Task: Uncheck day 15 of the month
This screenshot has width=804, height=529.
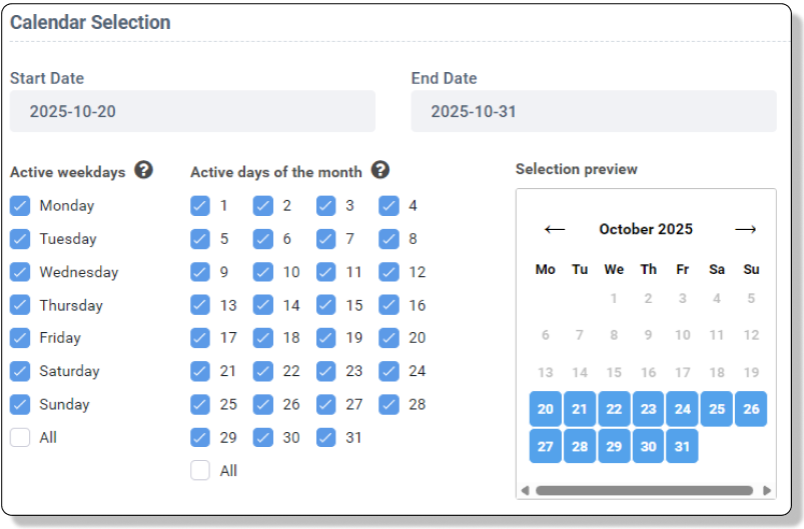Action: coord(326,305)
